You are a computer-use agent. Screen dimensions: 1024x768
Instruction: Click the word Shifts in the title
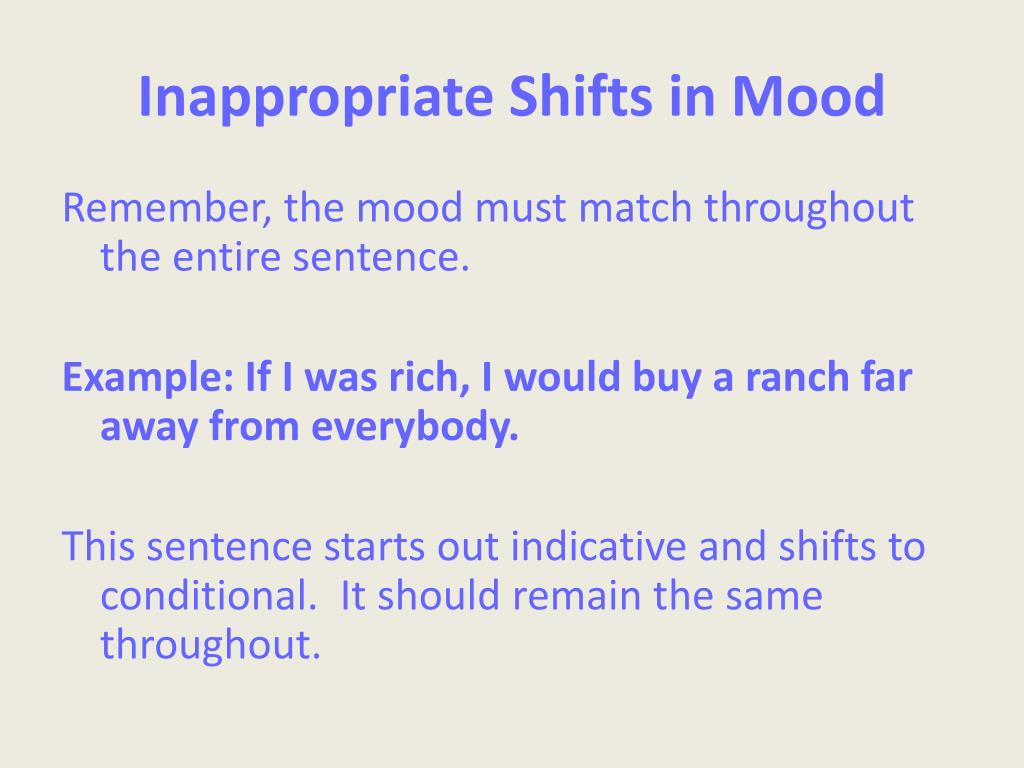tap(580, 96)
